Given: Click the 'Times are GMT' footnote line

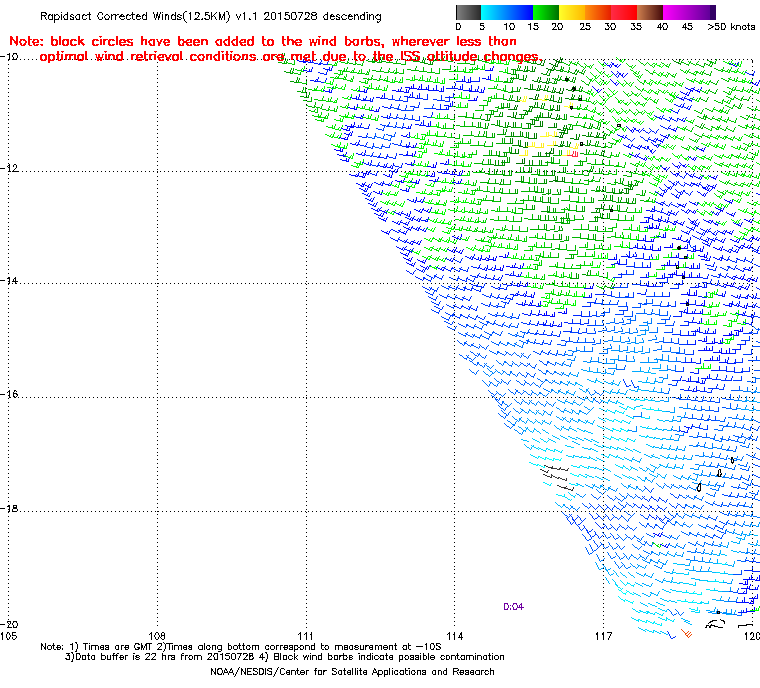Looking at the screenshot, I should coord(241,647).
